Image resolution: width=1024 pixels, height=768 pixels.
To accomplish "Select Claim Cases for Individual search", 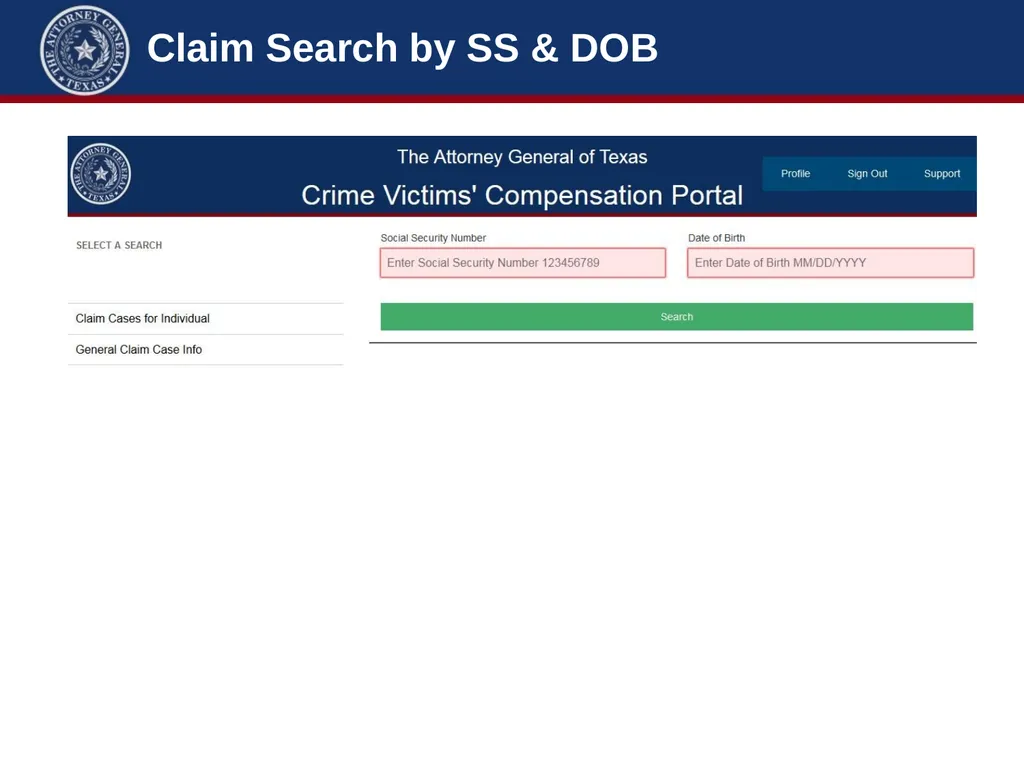I will 205,319.
